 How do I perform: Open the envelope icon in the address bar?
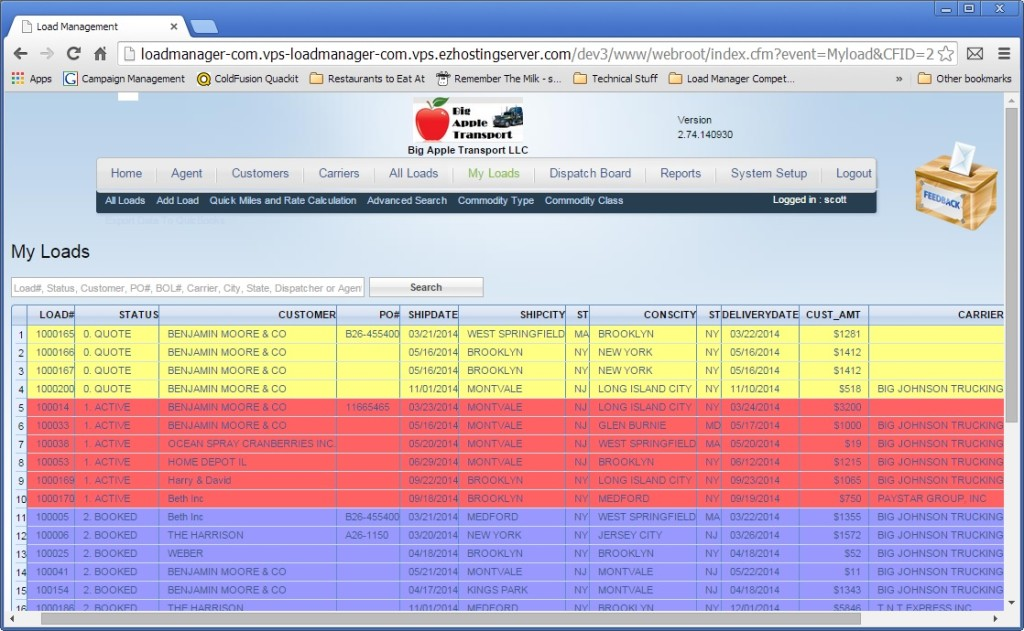(975, 54)
